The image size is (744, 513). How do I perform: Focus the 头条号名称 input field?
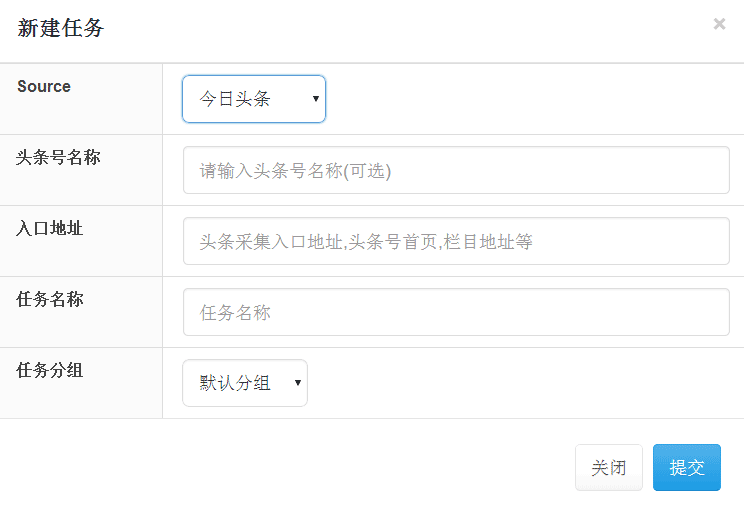point(456,170)
